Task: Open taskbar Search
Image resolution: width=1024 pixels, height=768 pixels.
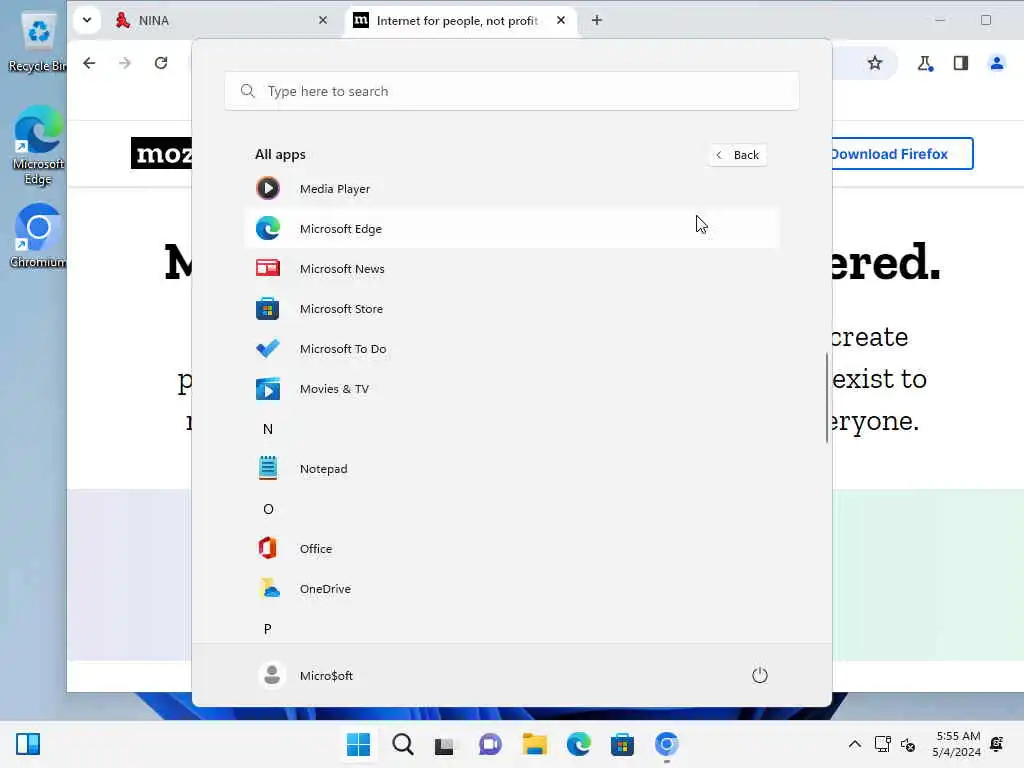Action: (x=402, y=744)
